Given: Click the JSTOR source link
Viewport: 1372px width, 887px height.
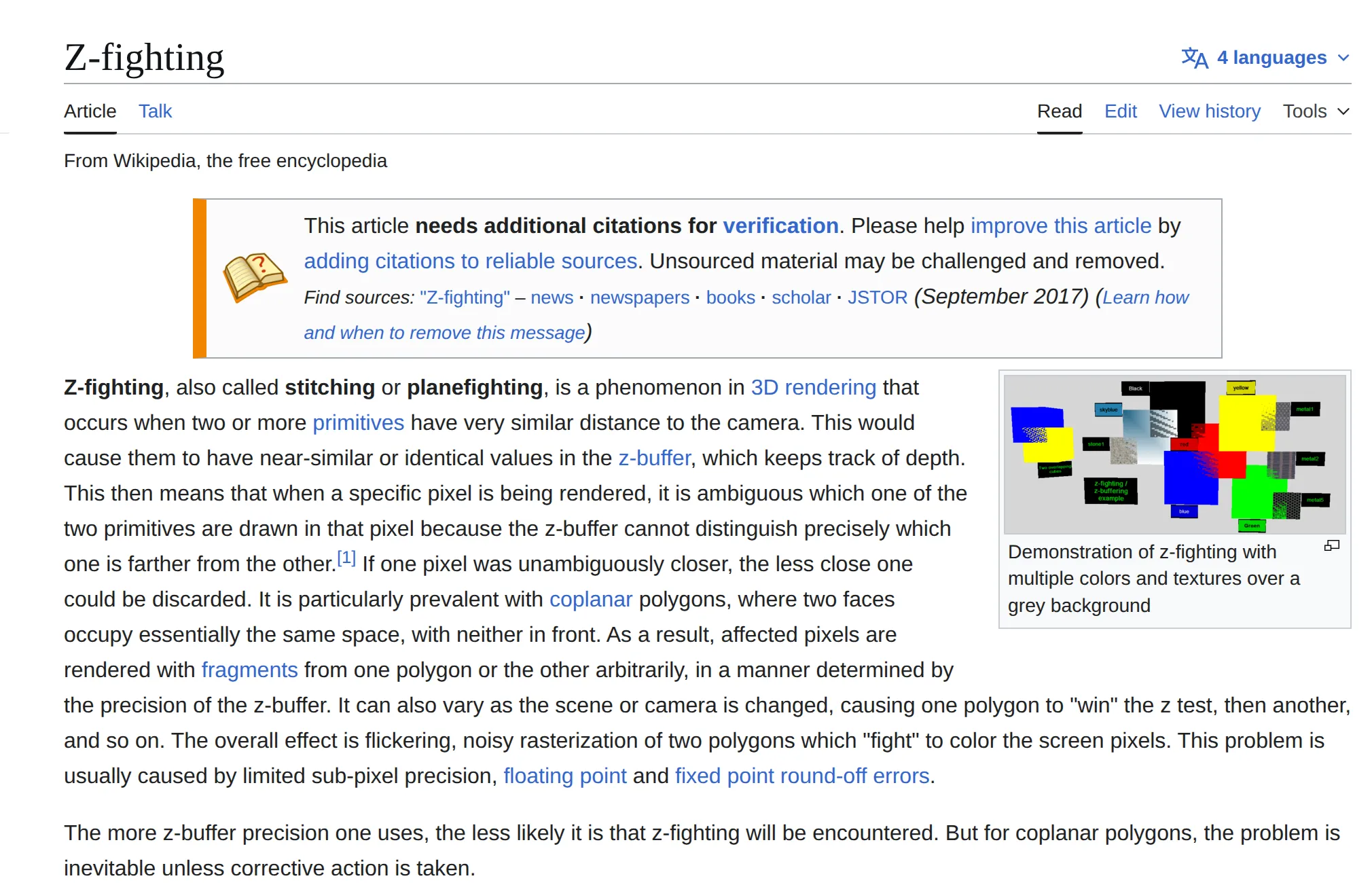Looking at the screenshot, I should pyautogui.click(x=877, y=297).
